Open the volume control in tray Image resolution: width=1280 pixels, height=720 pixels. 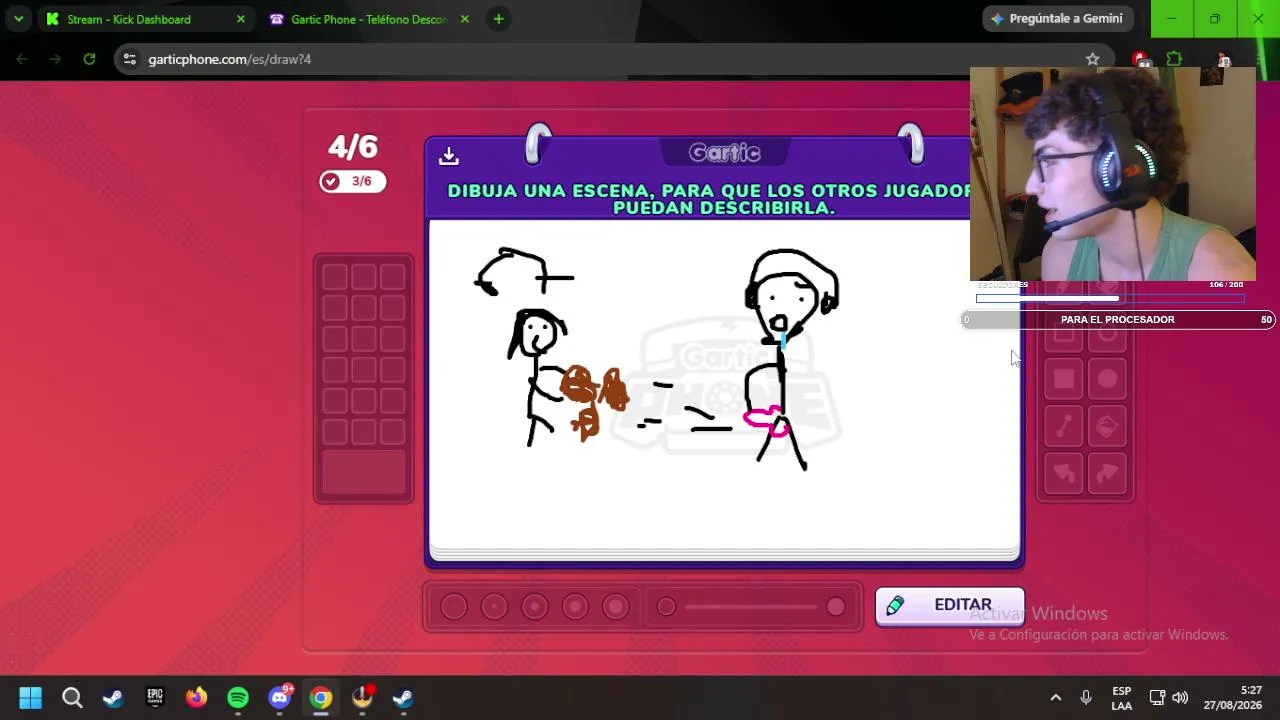coord(1180,698)
